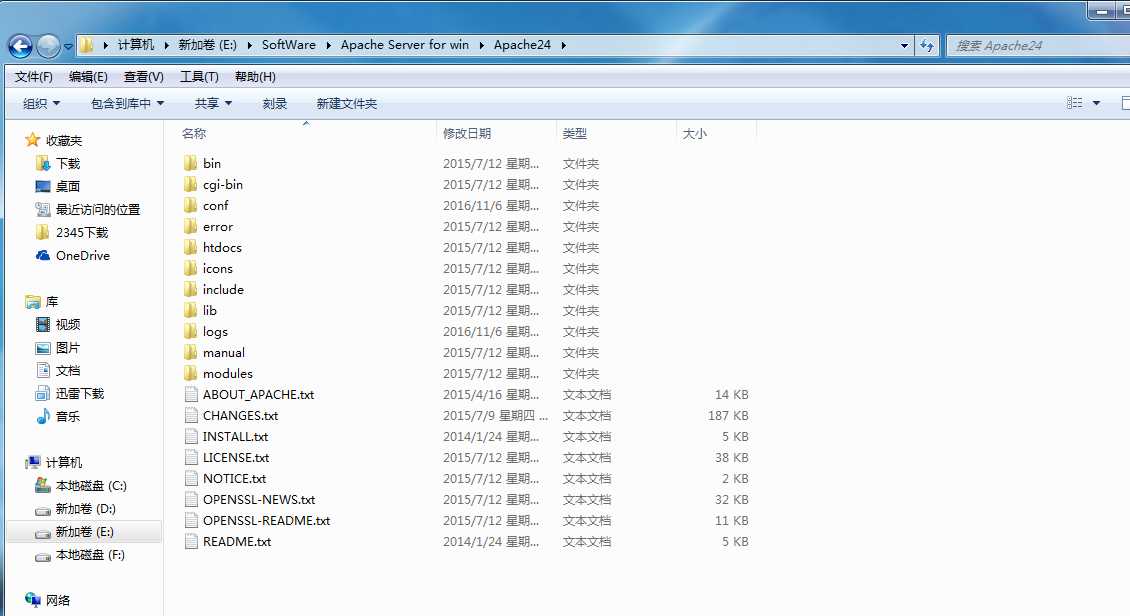Viewport: 1130px width, 616px height.
Task: Select the lib folder icon
Action: click(x=190, y=311)
